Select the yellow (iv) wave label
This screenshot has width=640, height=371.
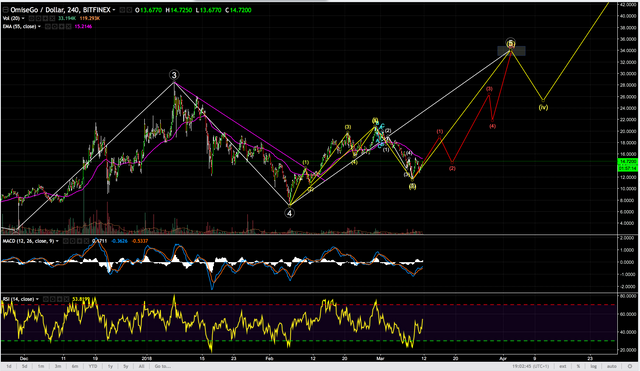point(543,107)
